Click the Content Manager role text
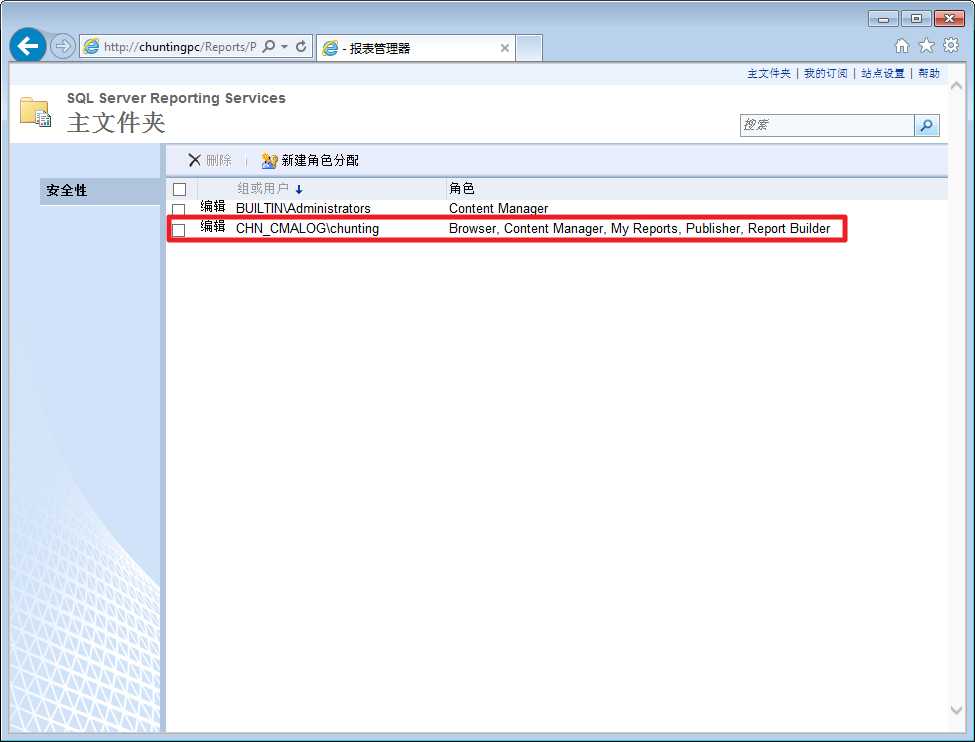This screenshot has width=975, height=742. [x=499, y=208]
